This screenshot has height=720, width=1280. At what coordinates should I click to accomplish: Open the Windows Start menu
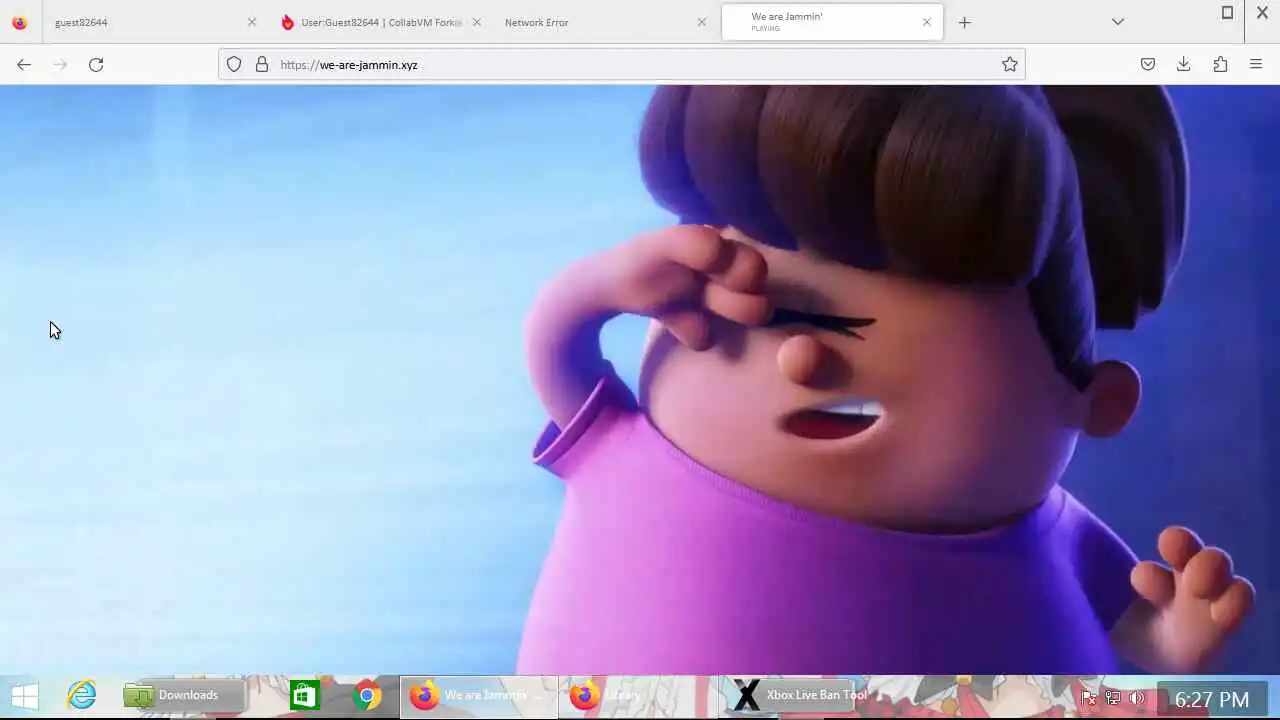25,695
